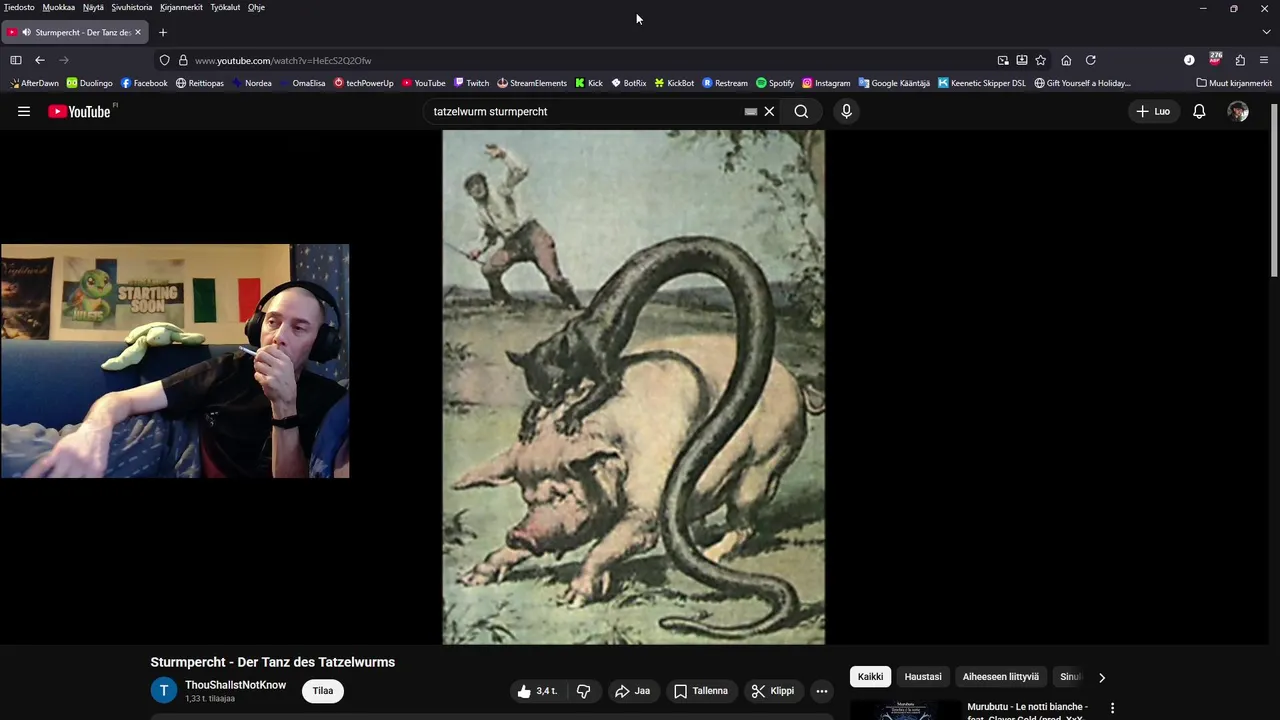
Task: Open options for Murubutu suggested video
Action: 1112,708
